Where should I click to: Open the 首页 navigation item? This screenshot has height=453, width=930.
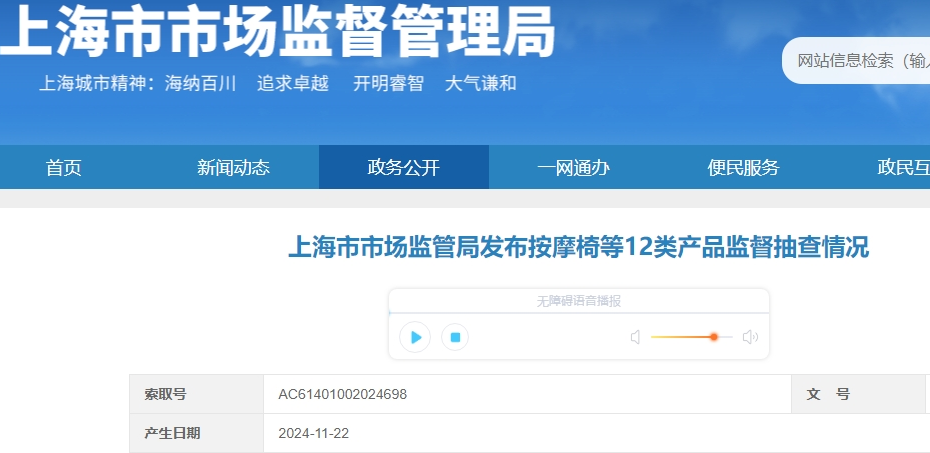click(x=63, y=168)
